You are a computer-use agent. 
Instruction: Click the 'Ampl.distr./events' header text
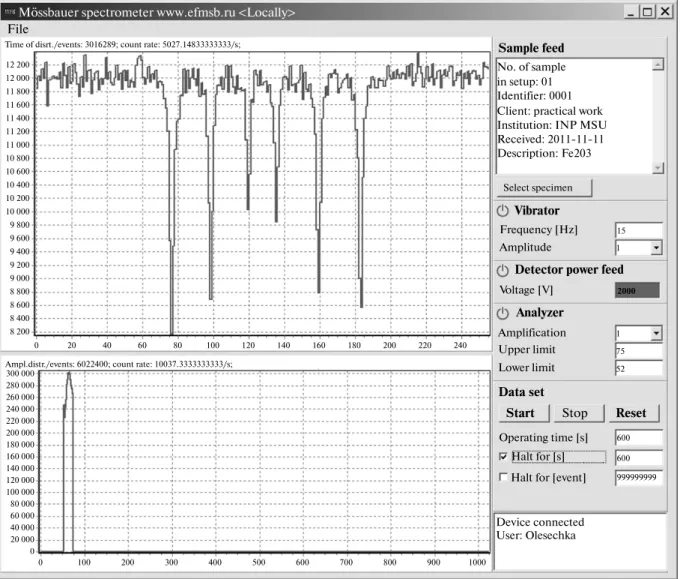point(118,364)
